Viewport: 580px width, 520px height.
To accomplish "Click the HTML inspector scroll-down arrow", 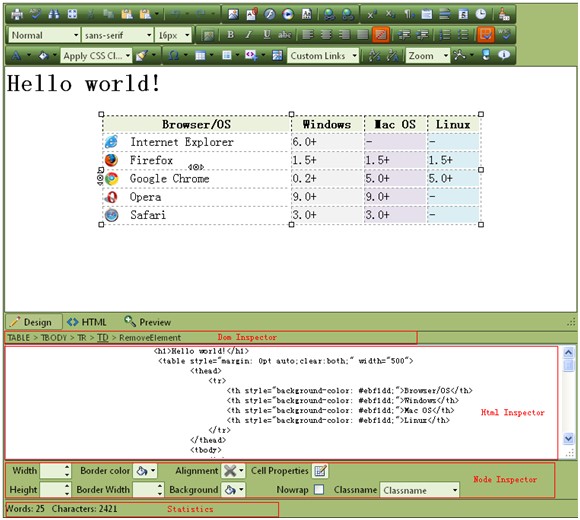I will tap(569, 439).
